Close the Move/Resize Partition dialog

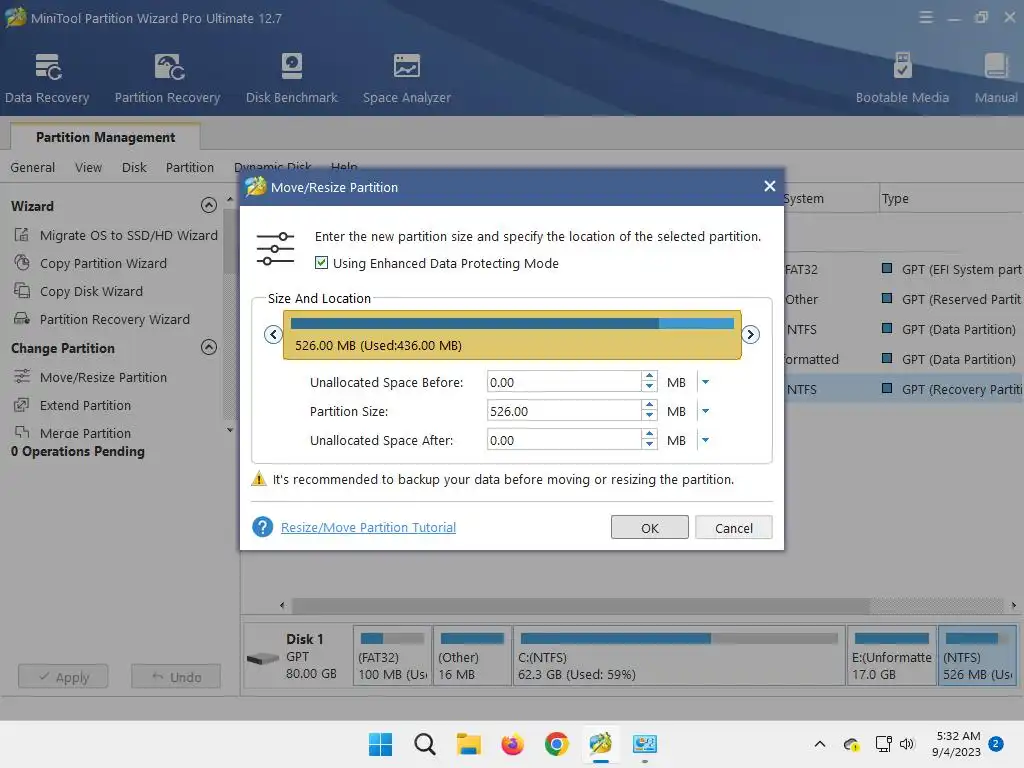(x=769, y=187)
